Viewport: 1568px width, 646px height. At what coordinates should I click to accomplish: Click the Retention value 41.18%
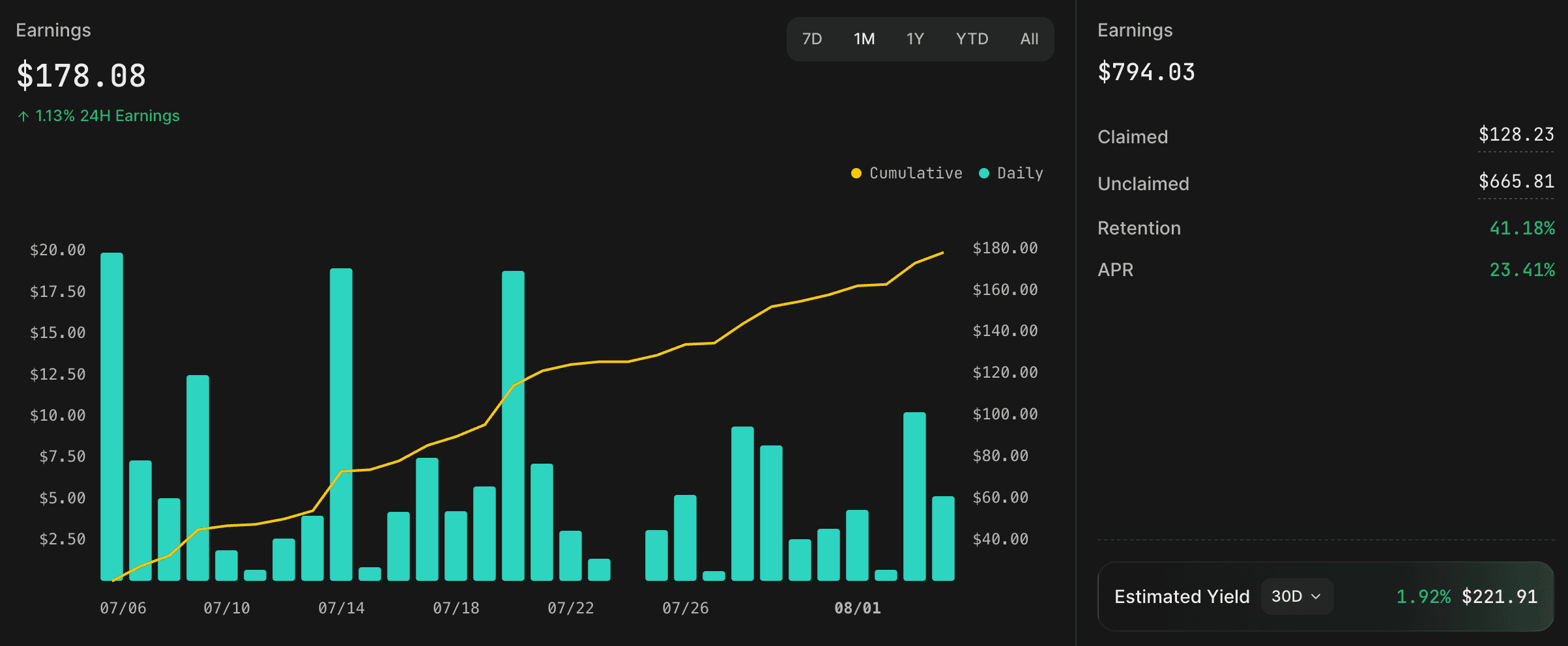(x=1522, y=229)
